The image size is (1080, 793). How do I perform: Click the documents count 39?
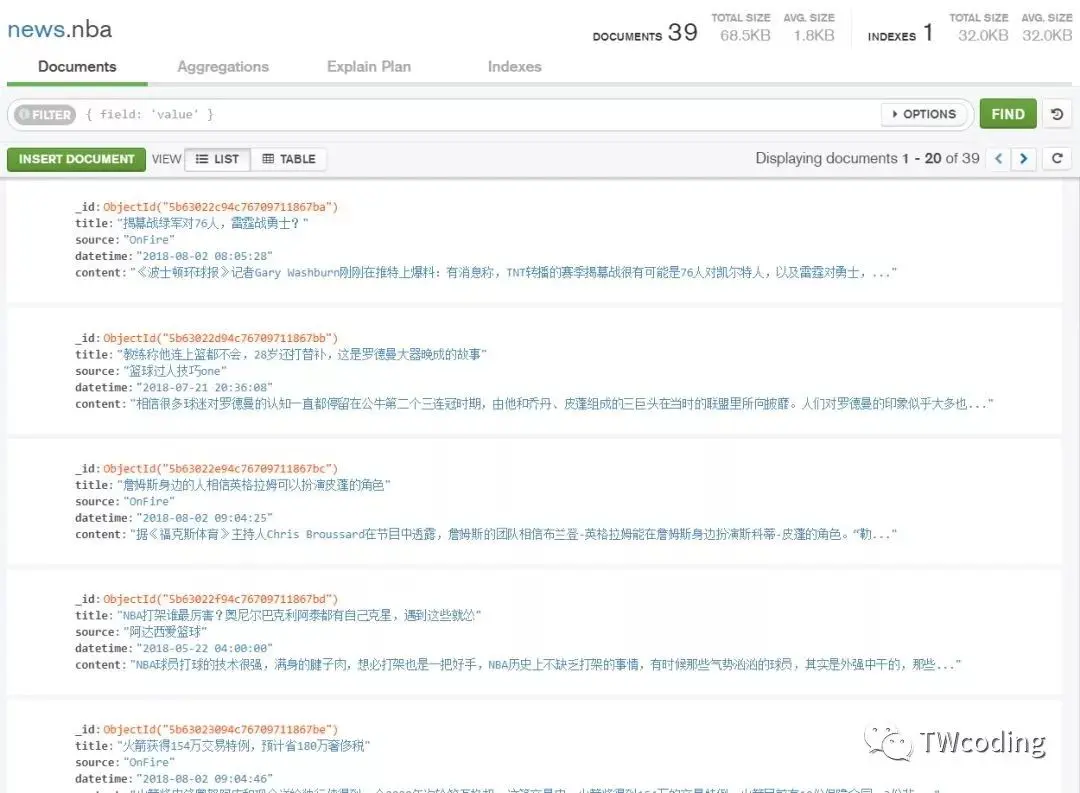683,32
